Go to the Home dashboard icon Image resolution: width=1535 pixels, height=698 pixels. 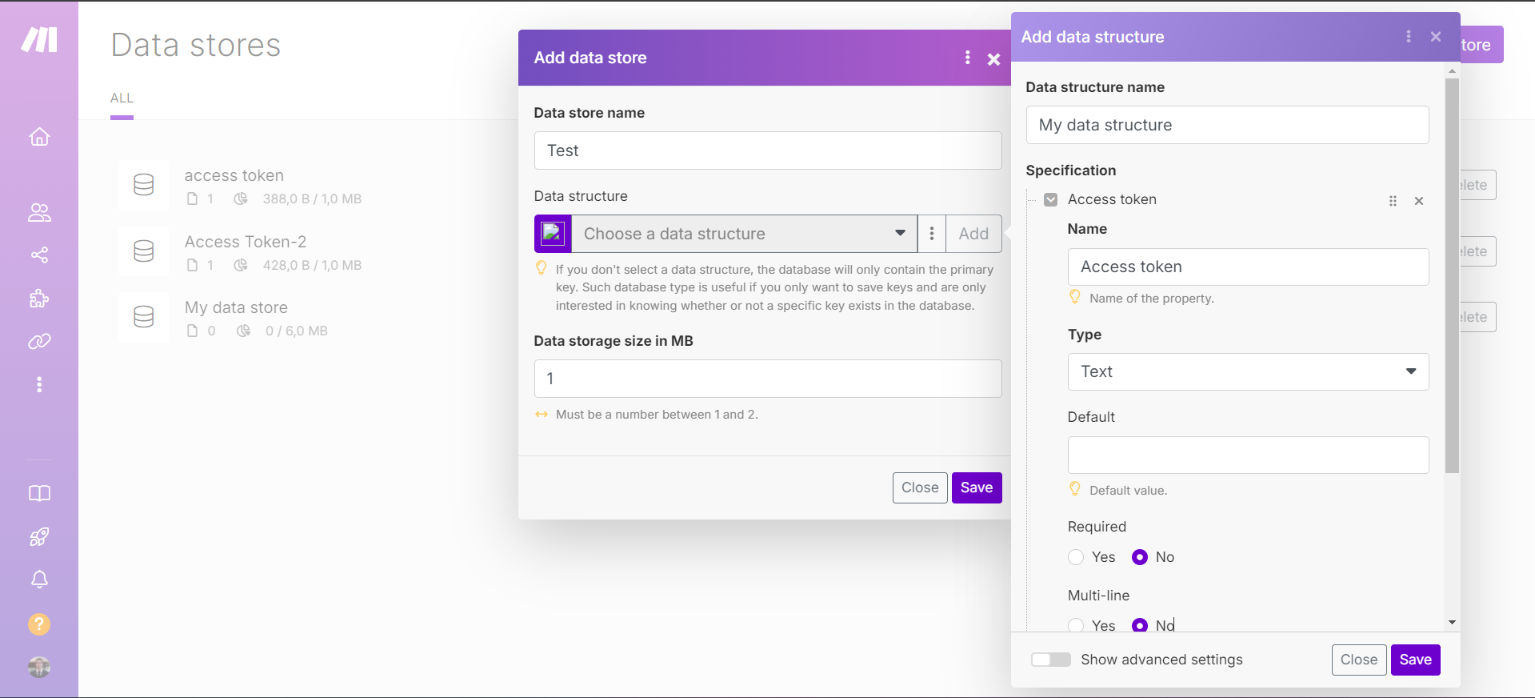[x=39, y=137]
